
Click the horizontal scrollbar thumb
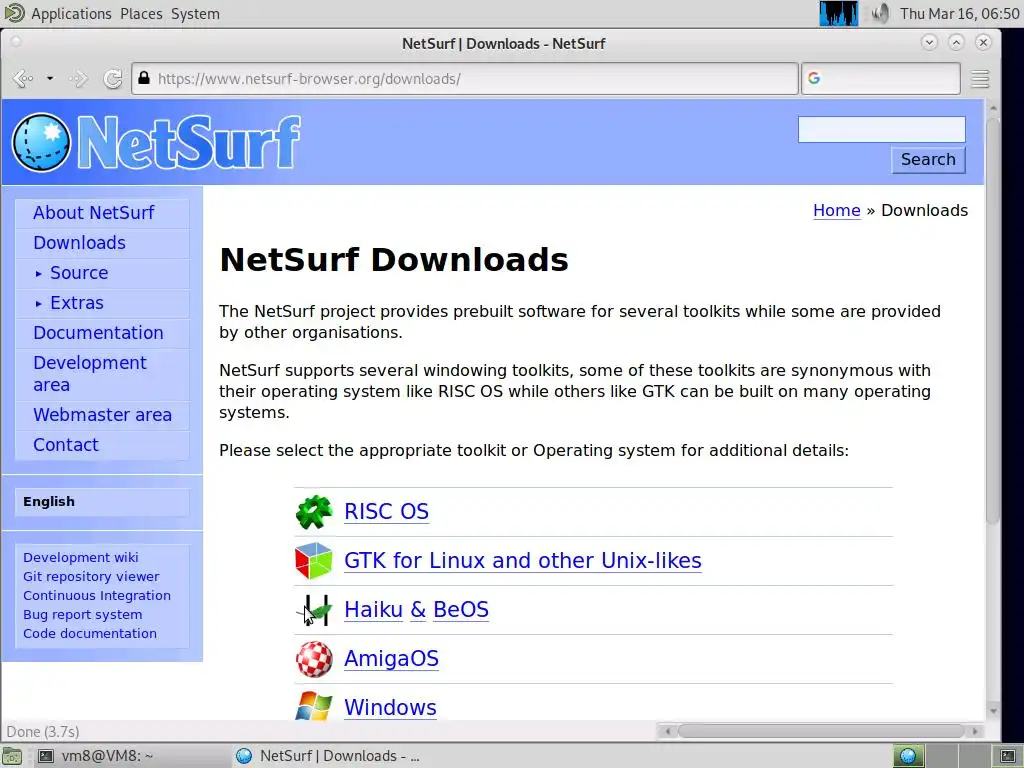(821, 731)
